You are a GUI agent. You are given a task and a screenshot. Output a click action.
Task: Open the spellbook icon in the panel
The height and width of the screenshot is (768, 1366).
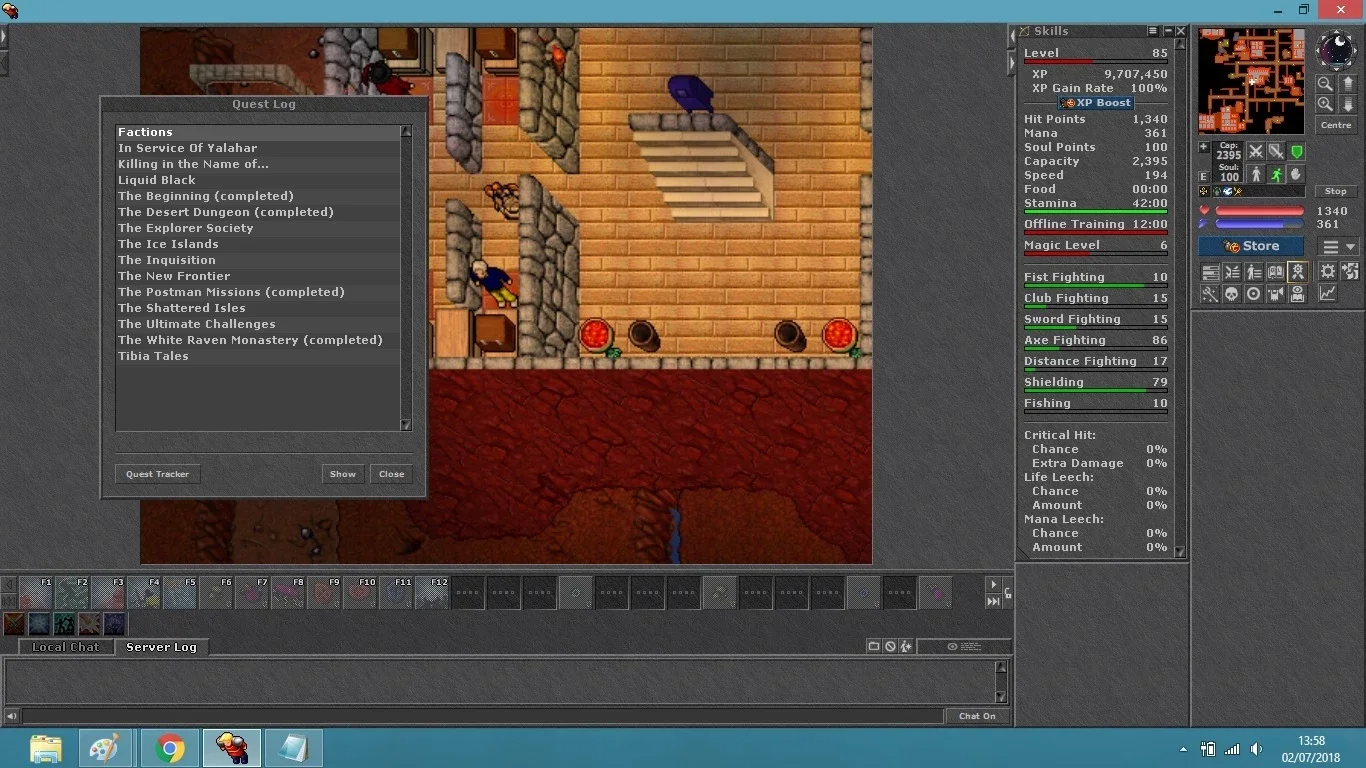[x=1275, y=272]
